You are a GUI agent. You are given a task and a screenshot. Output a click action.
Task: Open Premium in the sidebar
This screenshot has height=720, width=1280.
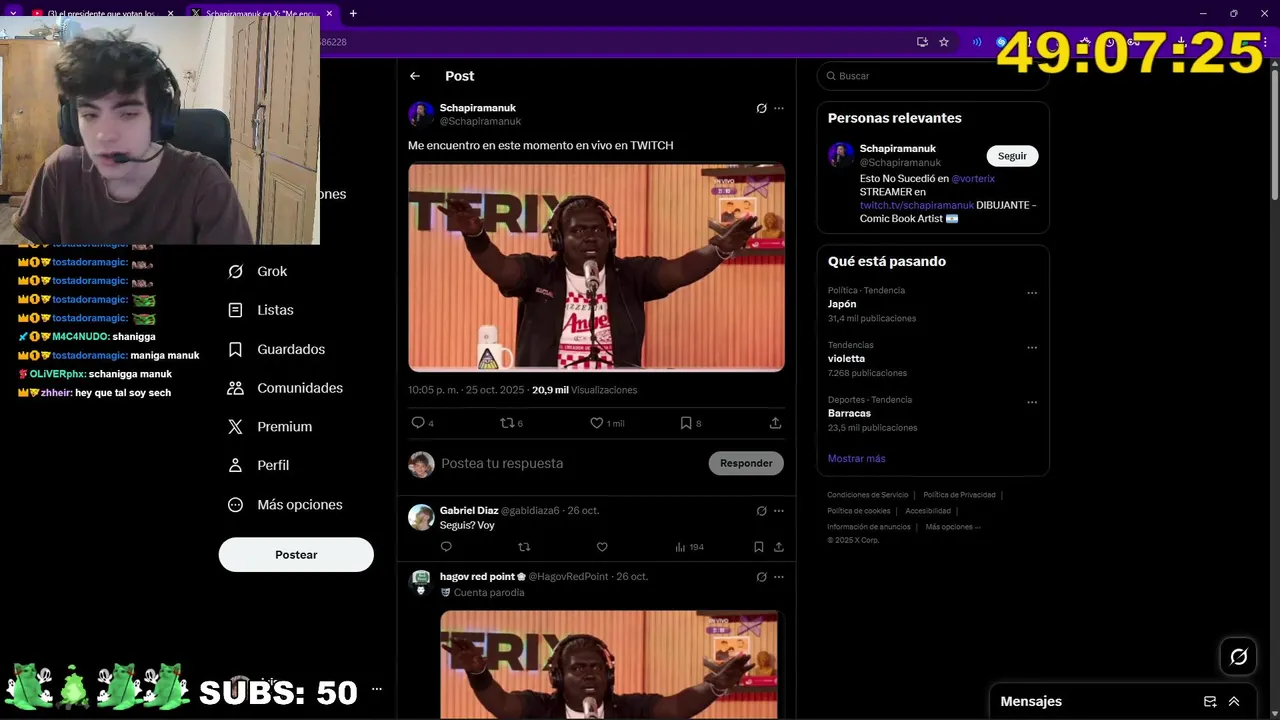coord(270,426)
